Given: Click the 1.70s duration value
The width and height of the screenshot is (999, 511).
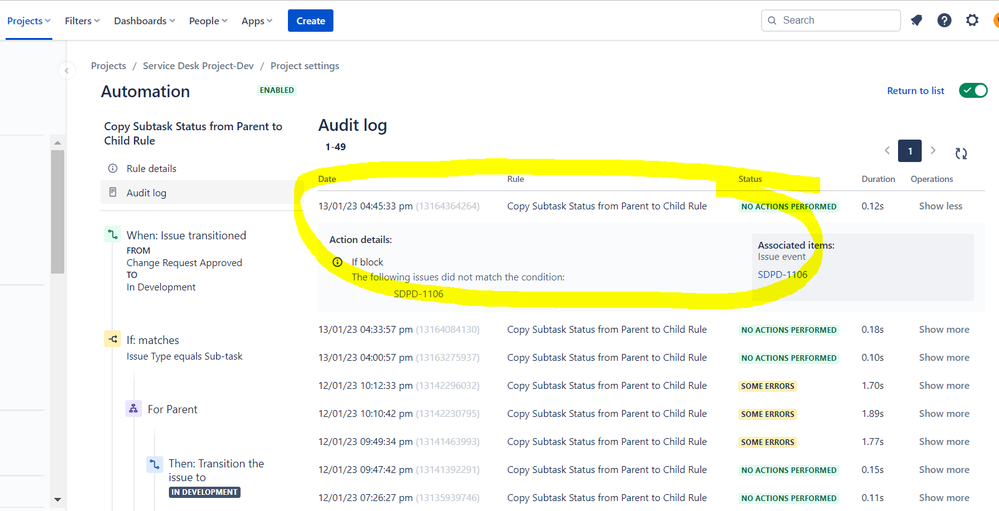Looking at the screenshot, I should [872, 385].
